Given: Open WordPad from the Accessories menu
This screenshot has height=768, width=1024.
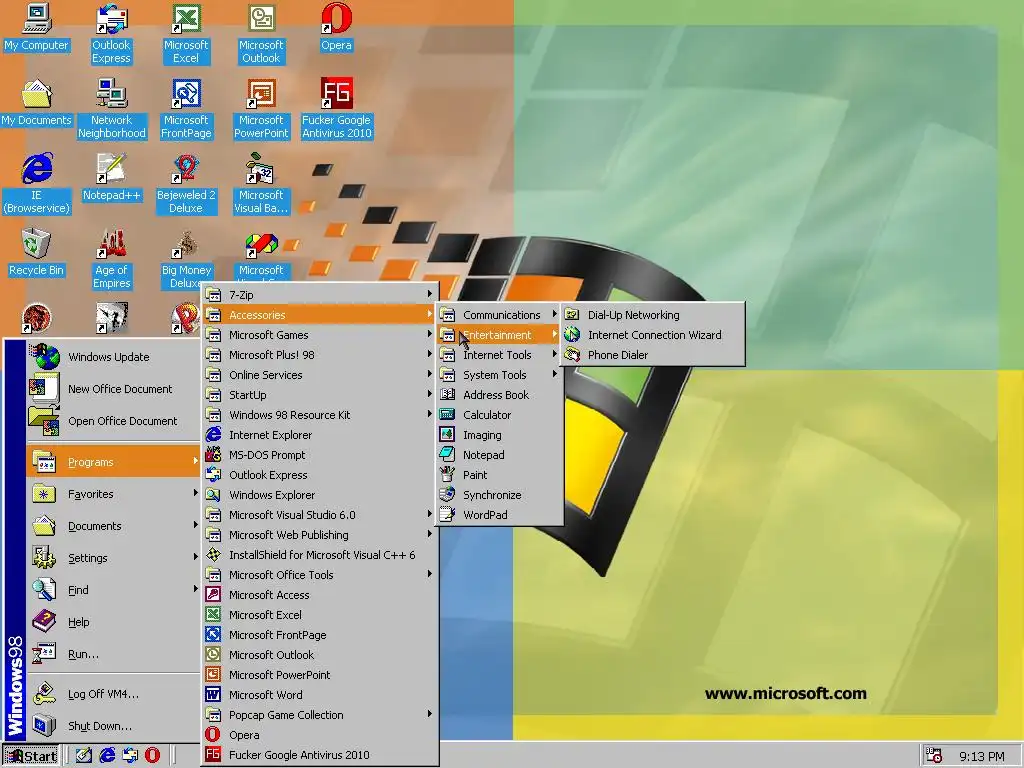Looking at the screenshot, I should click(500, 515).
